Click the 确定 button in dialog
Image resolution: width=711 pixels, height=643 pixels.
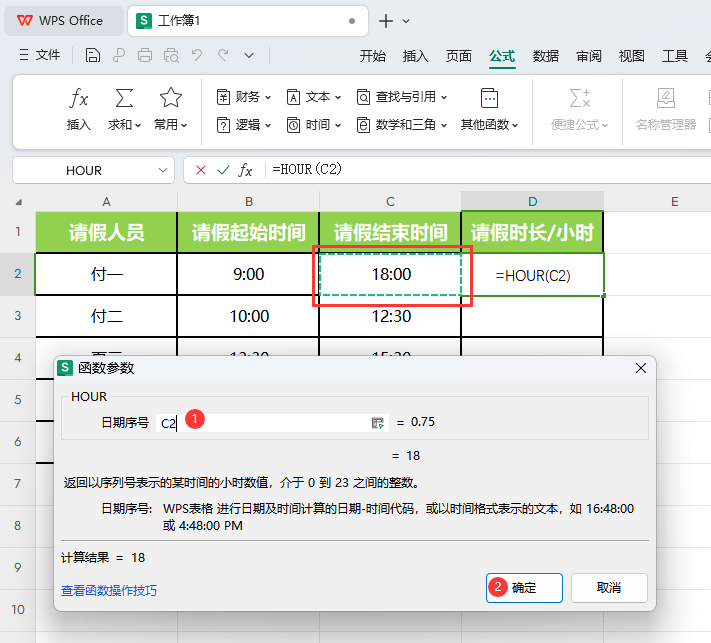coord(524,588)
